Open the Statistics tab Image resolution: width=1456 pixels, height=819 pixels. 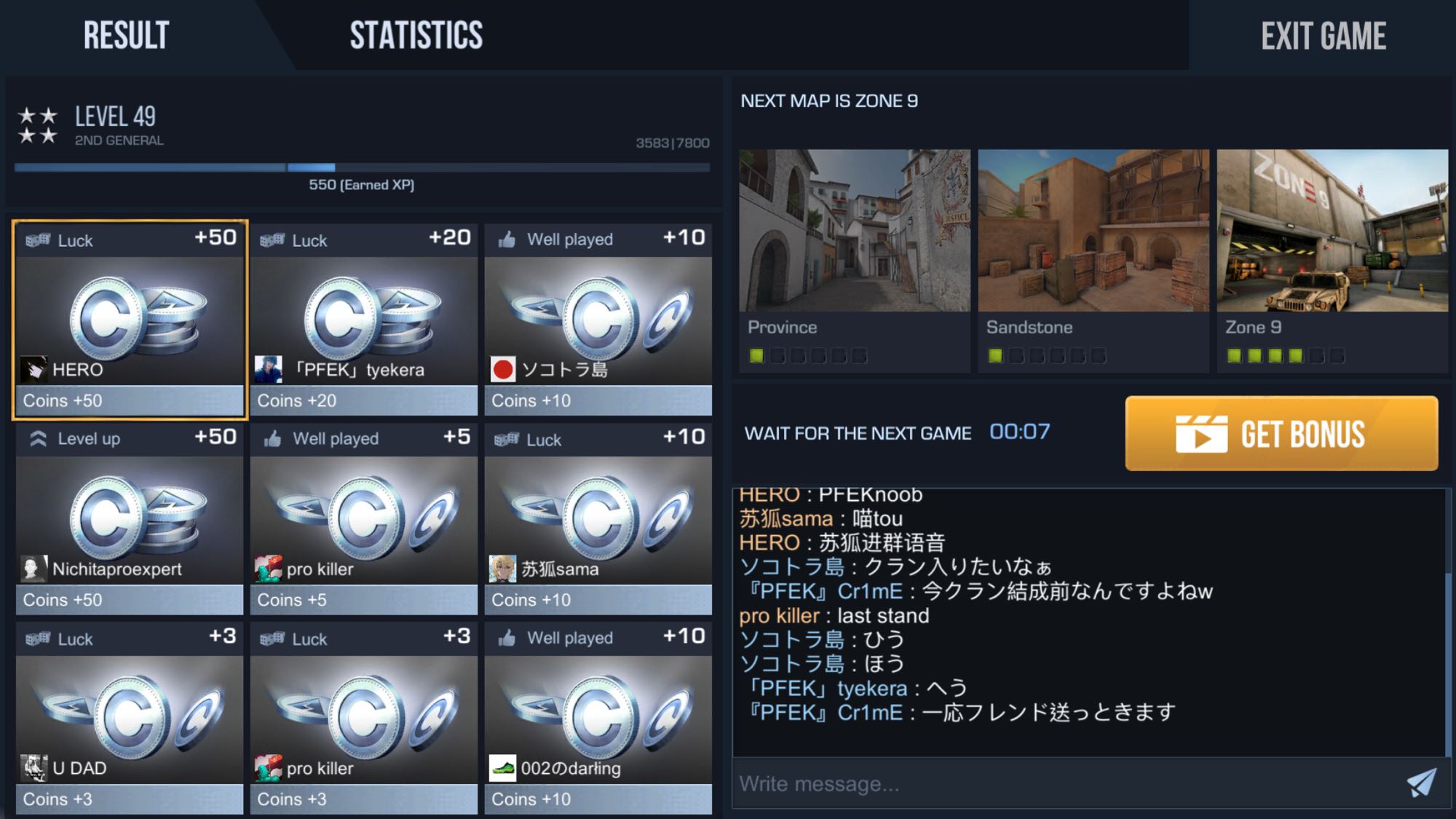pyautogui.click(x=416, y=35)
